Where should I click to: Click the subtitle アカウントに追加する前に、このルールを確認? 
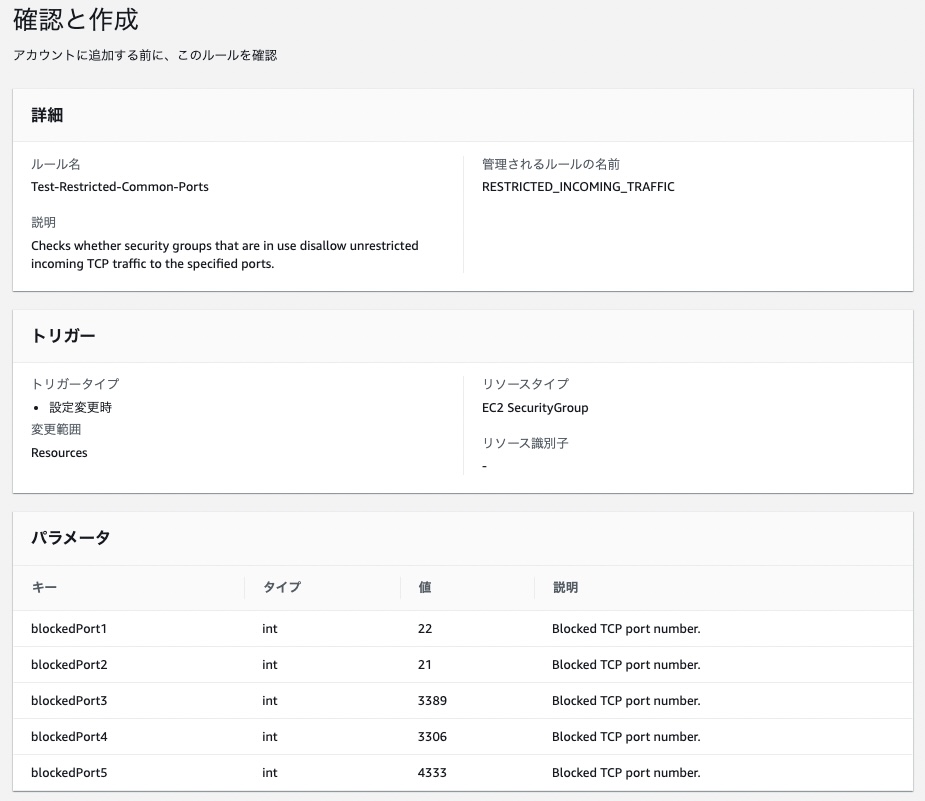[x=145, y=55]
